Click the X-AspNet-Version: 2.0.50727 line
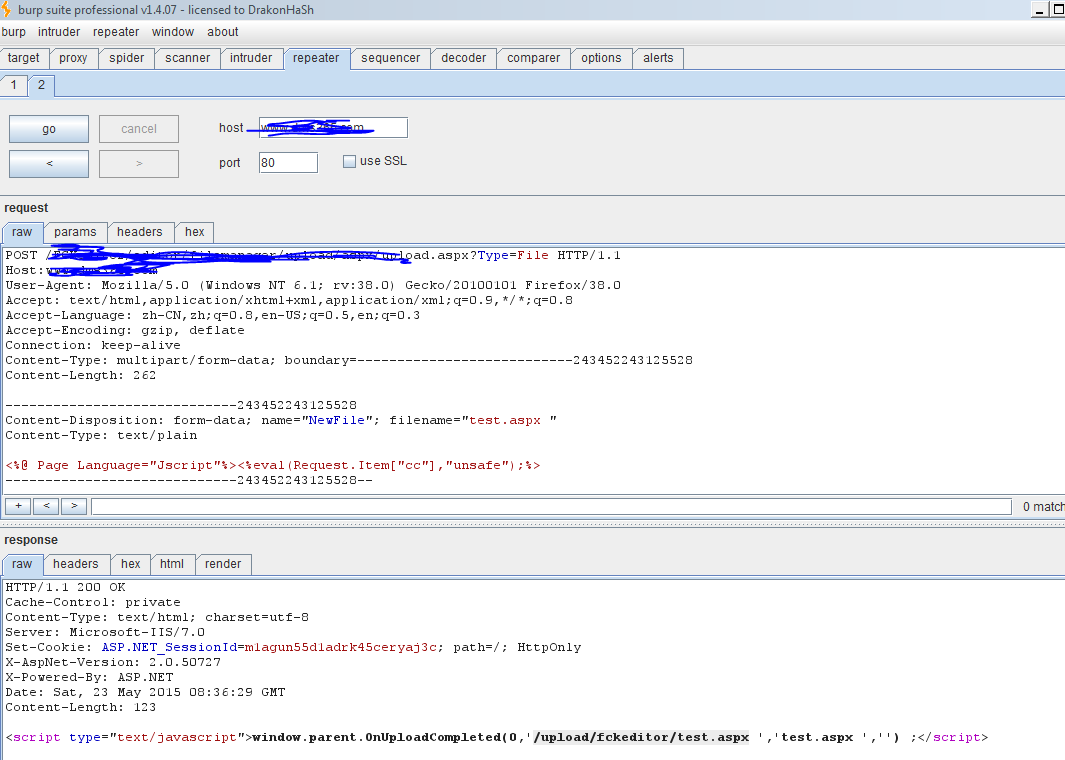The height and width of the screenshot is (760, 1065). (113, 662)
